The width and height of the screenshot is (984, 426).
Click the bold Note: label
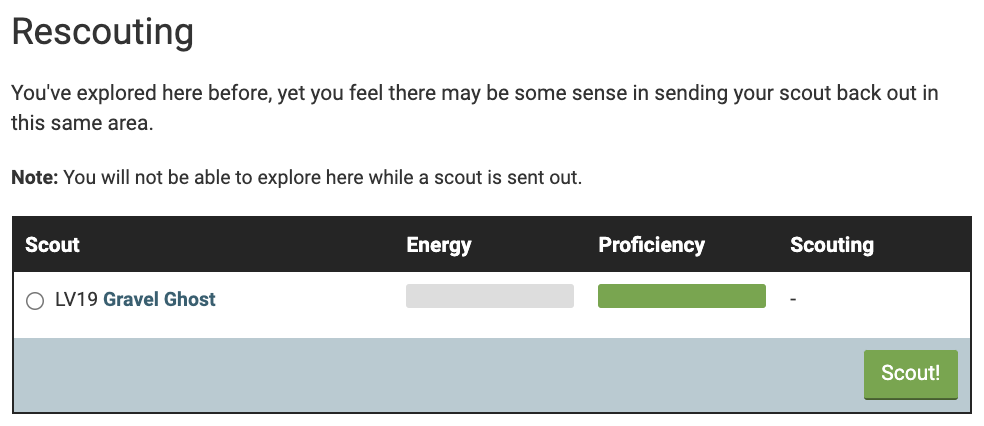coord(35,178)
